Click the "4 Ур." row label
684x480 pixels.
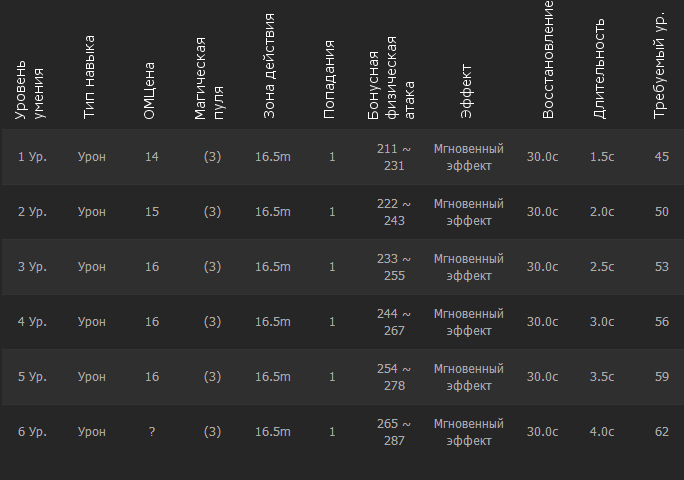(x=33, y=322)
